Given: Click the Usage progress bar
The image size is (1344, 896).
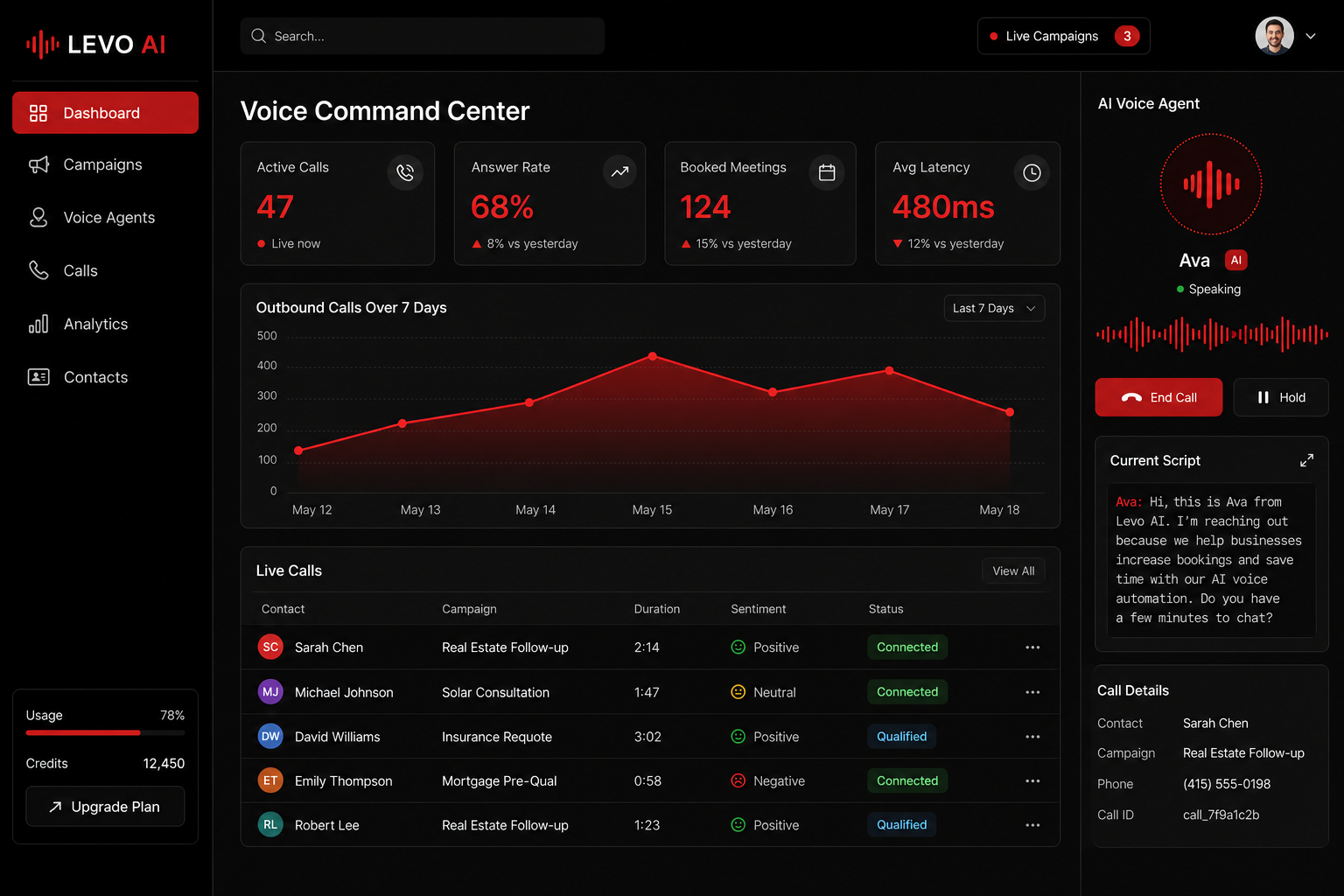Looking at the screenshot, I should click(x=105, y=732).
